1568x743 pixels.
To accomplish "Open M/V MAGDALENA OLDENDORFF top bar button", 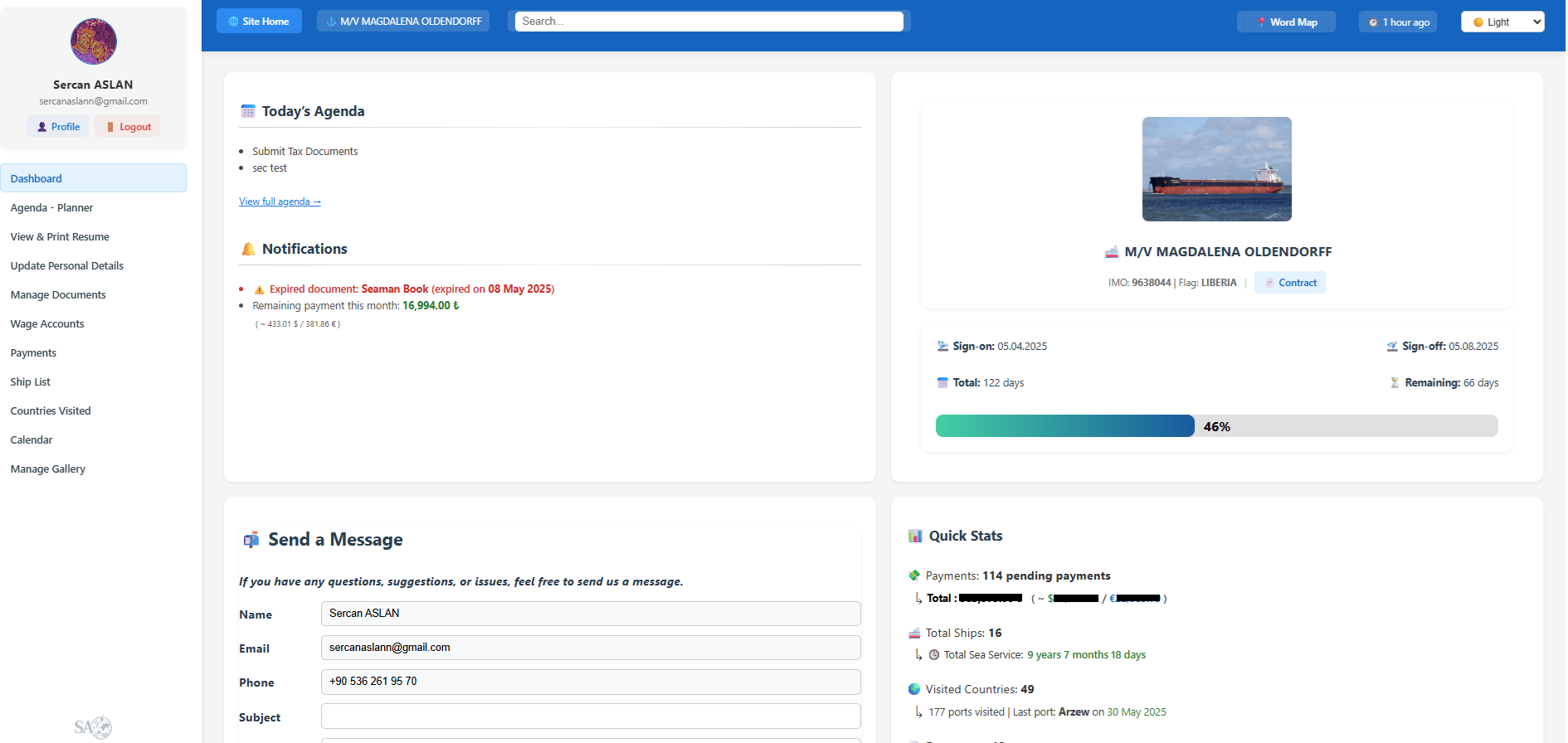I will click(403, 22).
